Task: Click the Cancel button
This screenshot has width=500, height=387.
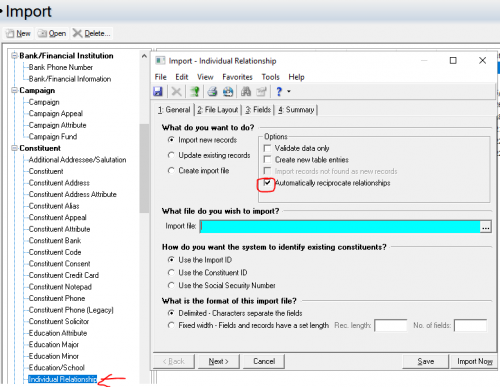Action: point(264,361)
